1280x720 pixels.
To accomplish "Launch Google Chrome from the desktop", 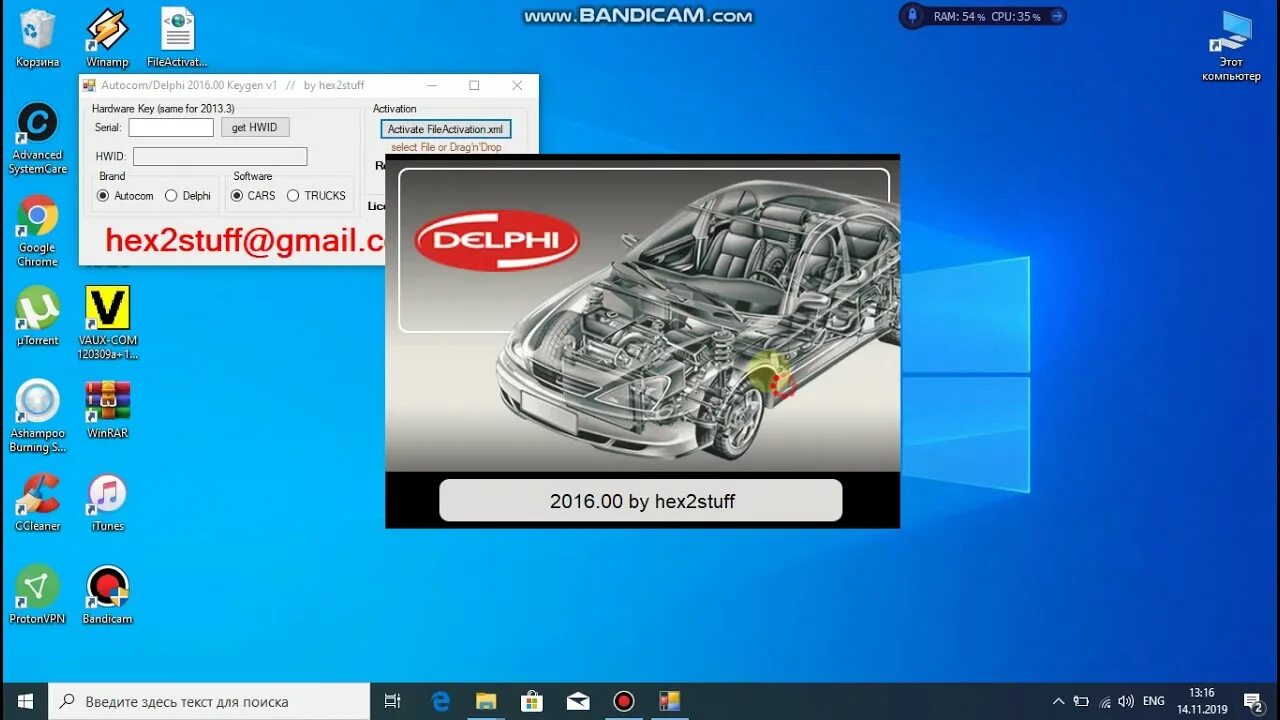I will (x=37, y=231).
